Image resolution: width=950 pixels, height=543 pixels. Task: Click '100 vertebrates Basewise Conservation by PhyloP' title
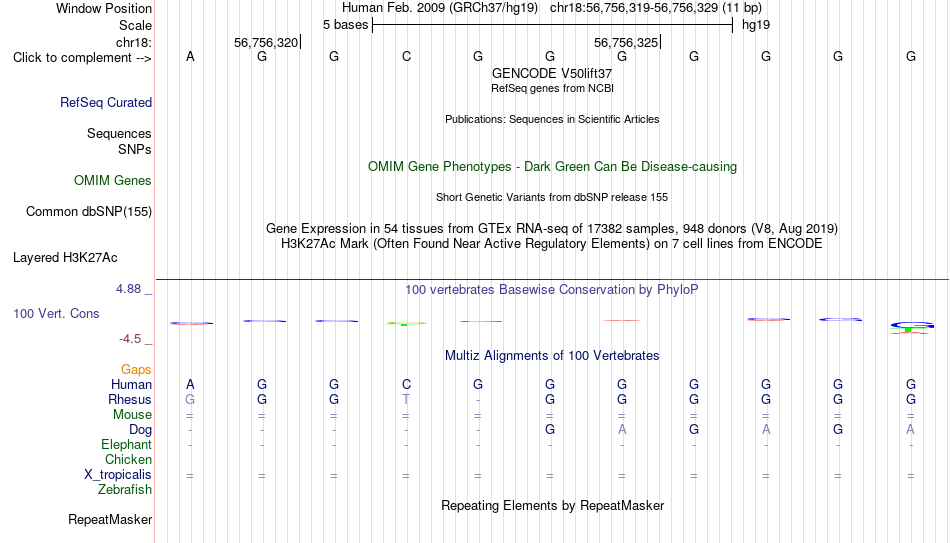click(x=552, y=290)
